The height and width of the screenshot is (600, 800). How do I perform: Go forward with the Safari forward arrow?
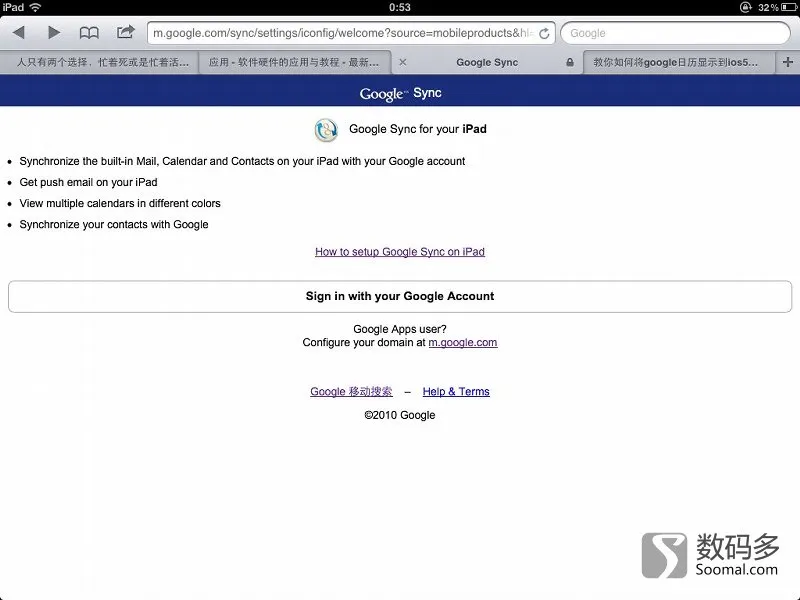54,33
